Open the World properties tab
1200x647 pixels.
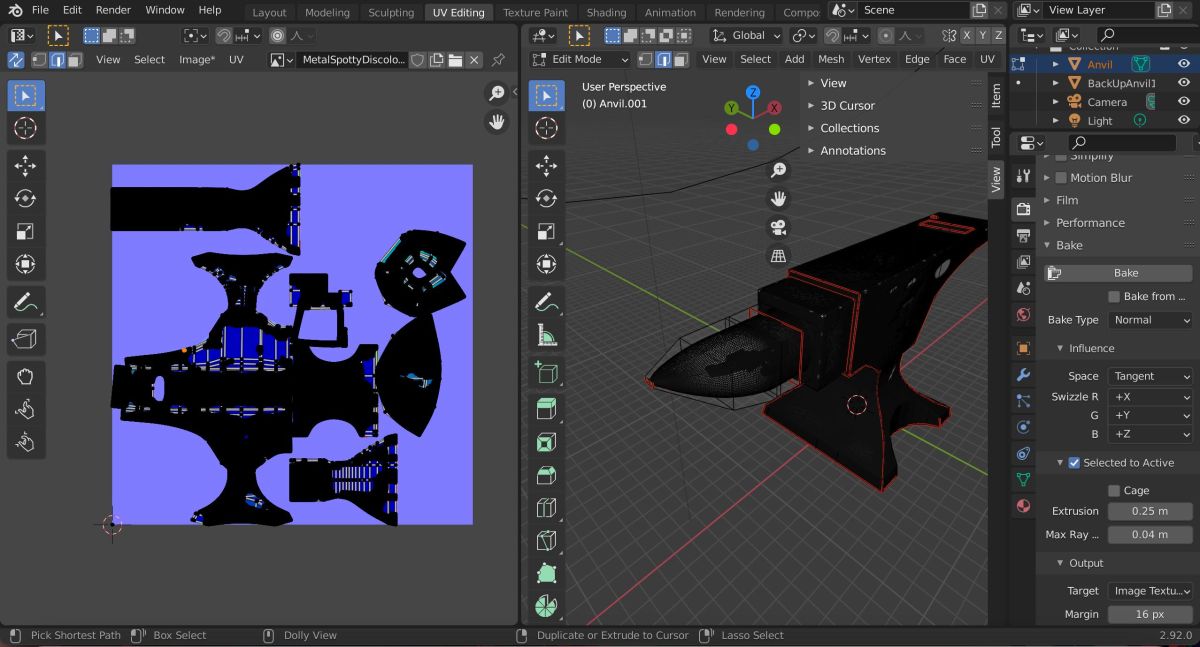click(x=1023, y=315)
